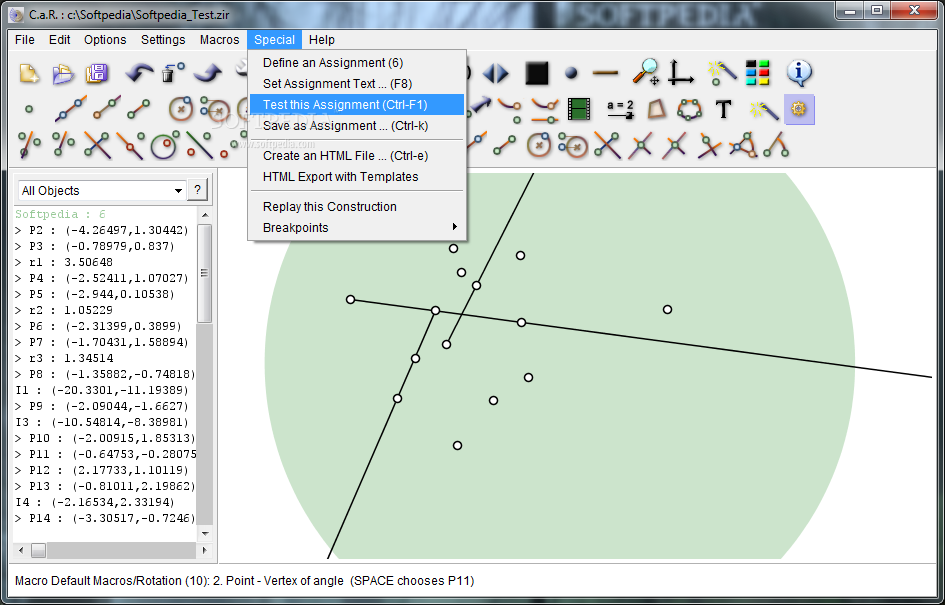Screen dimensions: 945x605
Task: Click the Save floppy disk icon
Action: (97, 74)
